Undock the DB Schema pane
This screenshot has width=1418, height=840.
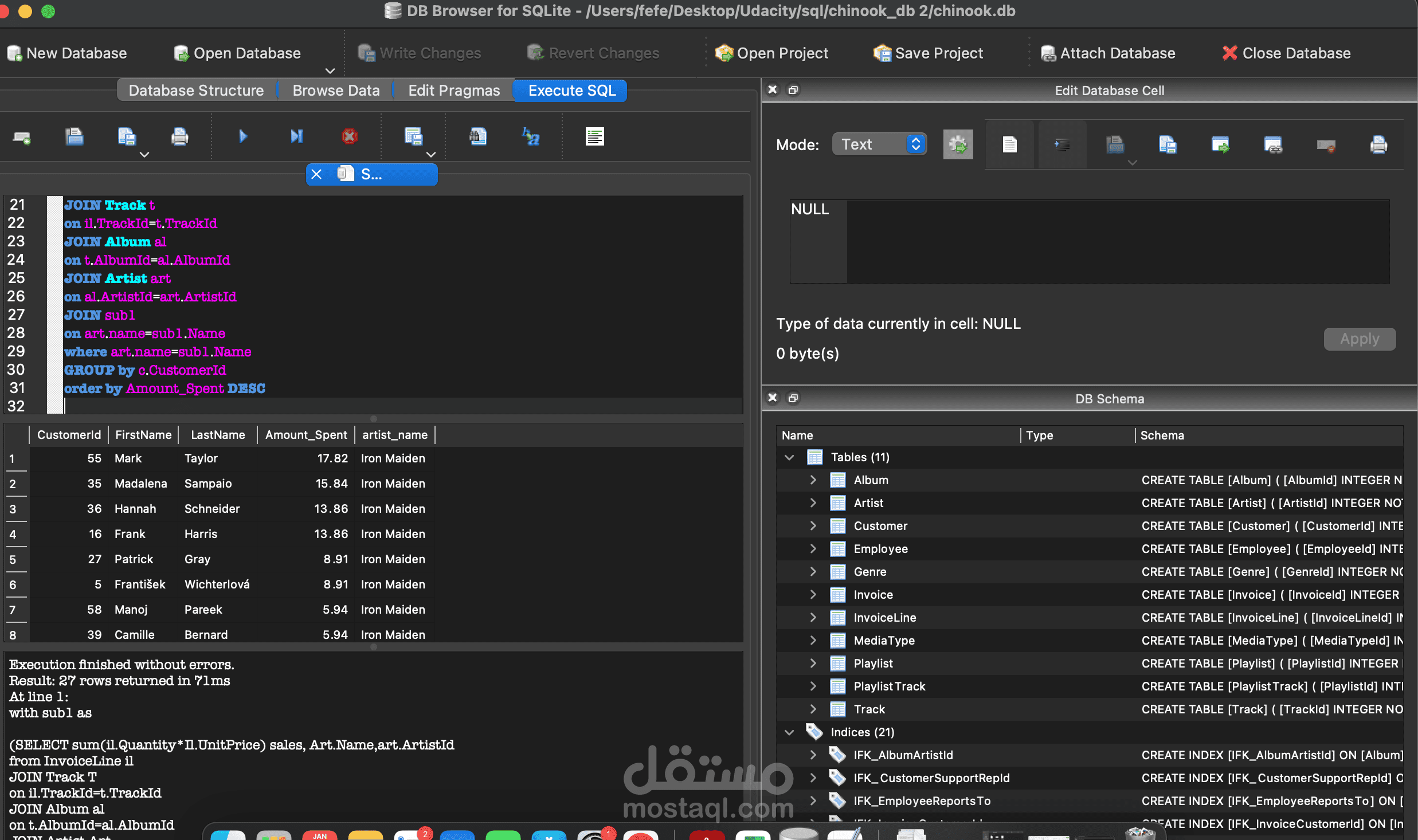tap(793, 398)
